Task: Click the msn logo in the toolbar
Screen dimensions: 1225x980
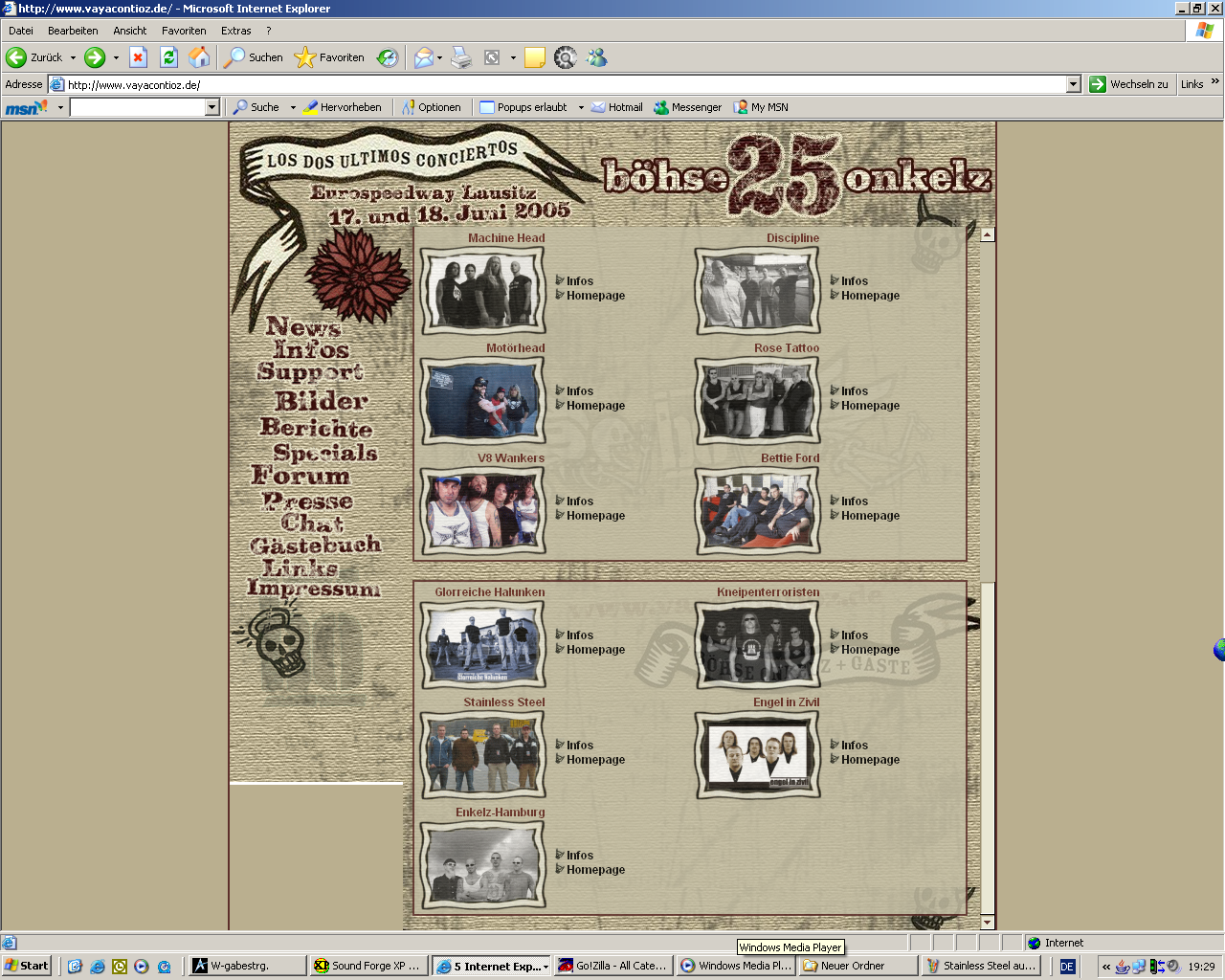Action: tap(26, 107)
